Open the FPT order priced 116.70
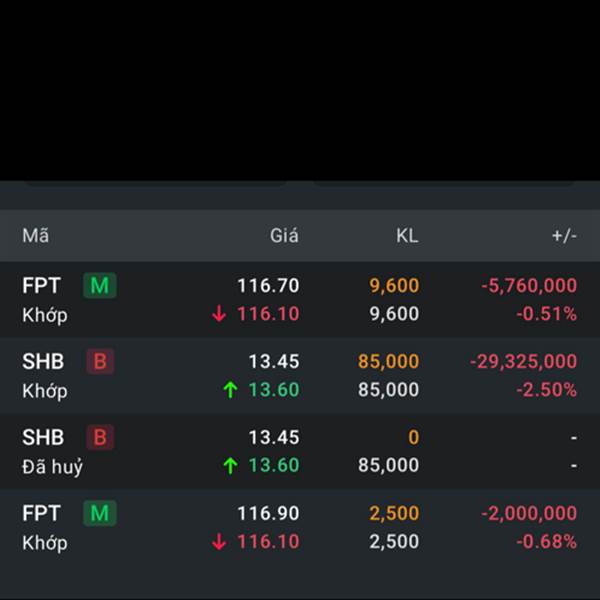This screenshot has width=600, height=600. click(300, 300)
